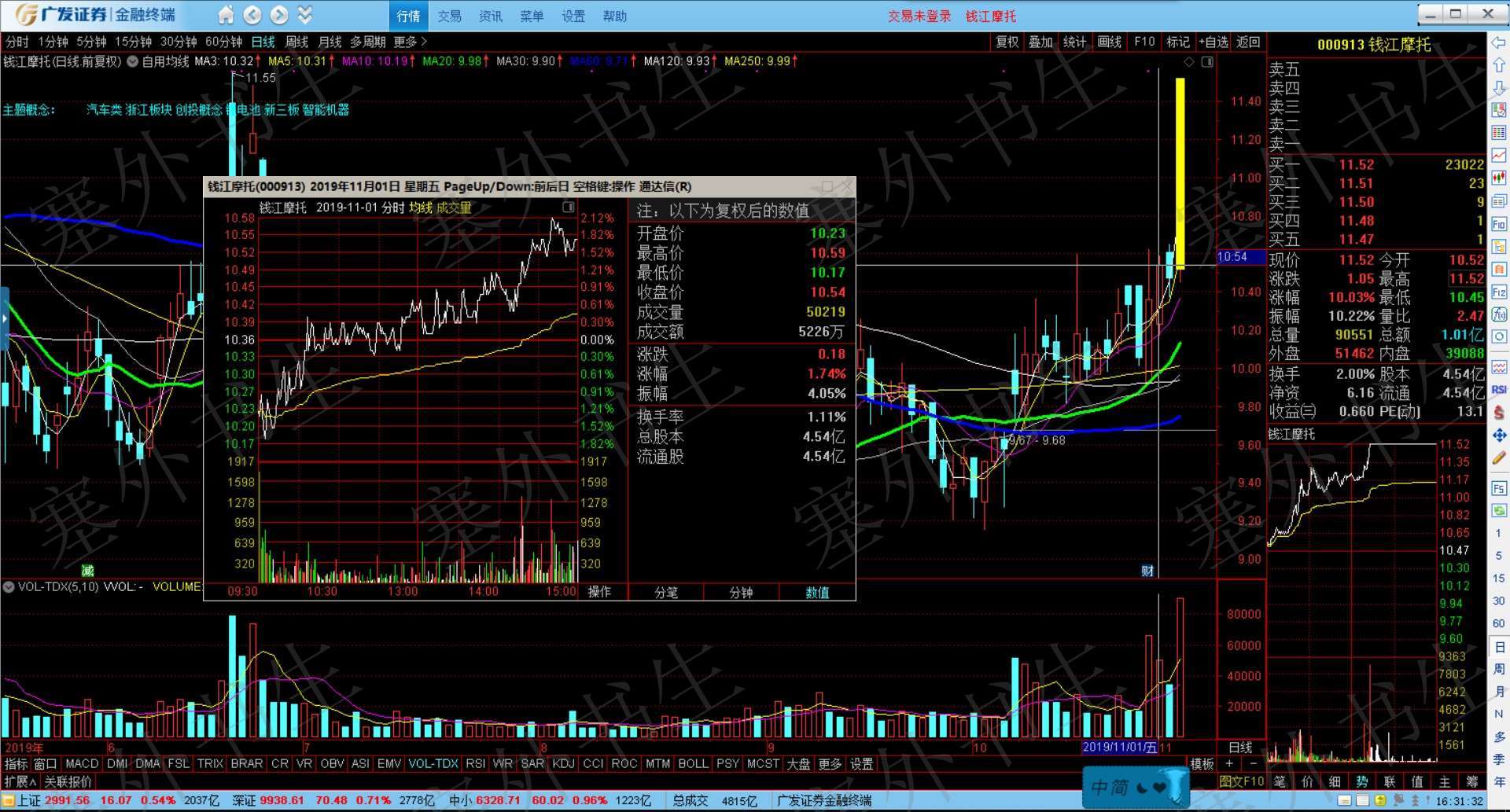Click the formula f(x) sidebar icon
Image resolution: width=1510 pixels, height=812 pixels.
[1499, 314]
